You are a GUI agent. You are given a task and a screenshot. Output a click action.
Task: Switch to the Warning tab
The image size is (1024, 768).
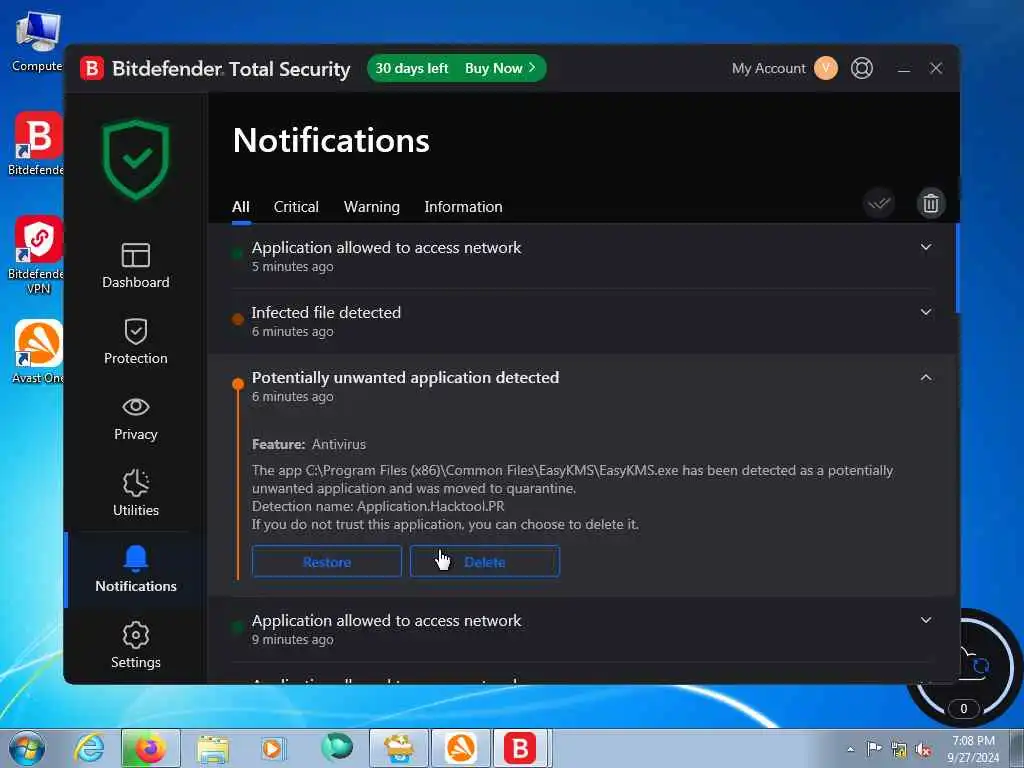point(372,207)
